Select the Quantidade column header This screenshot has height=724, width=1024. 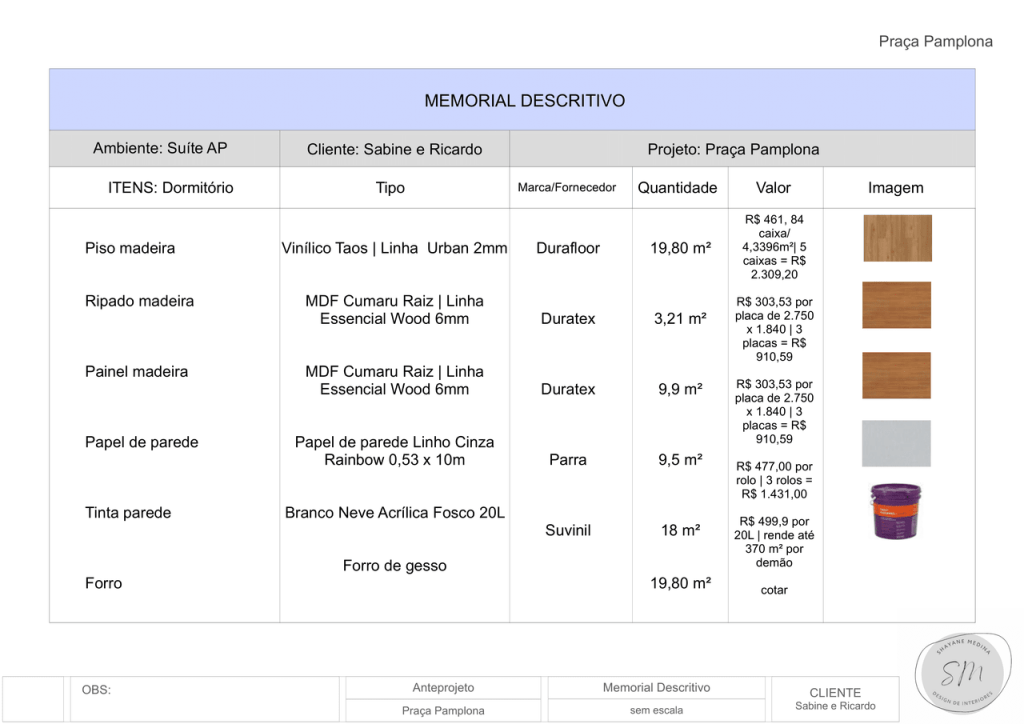[x=677, y=188]
